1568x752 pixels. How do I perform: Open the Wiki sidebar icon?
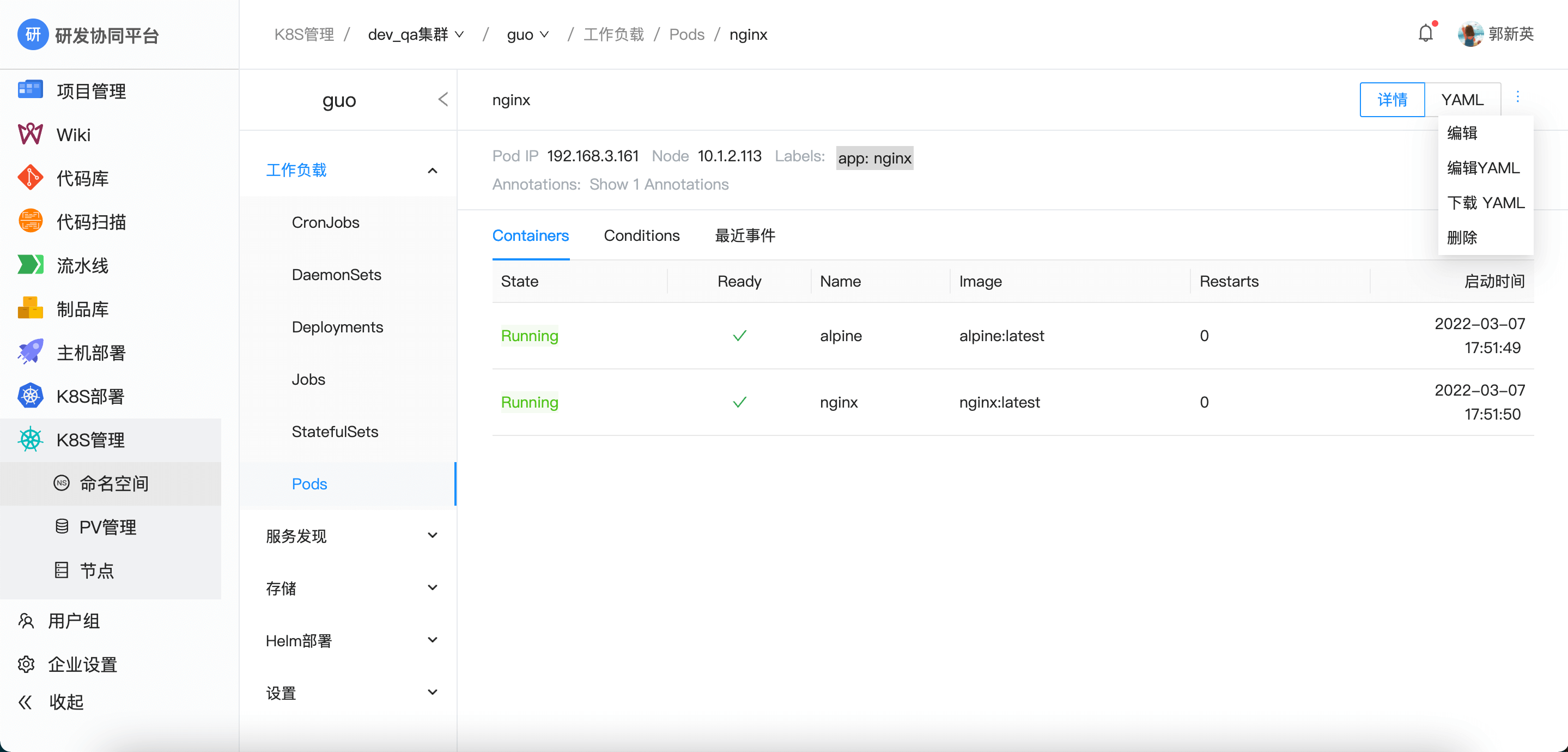tap(30, 134)
